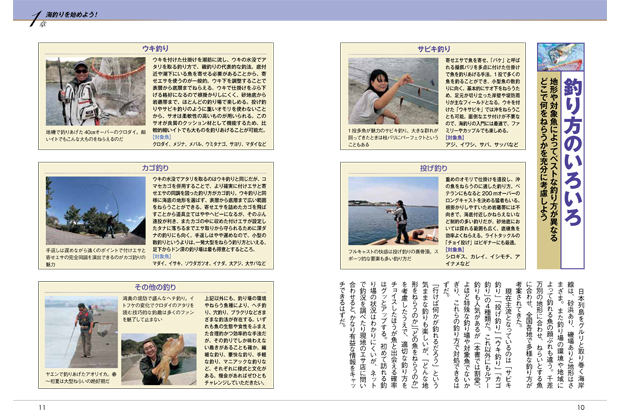Click the target fish line starting クロダイ、メジナ
Viewport: 620px width, 420px height.
click(210, 144)
